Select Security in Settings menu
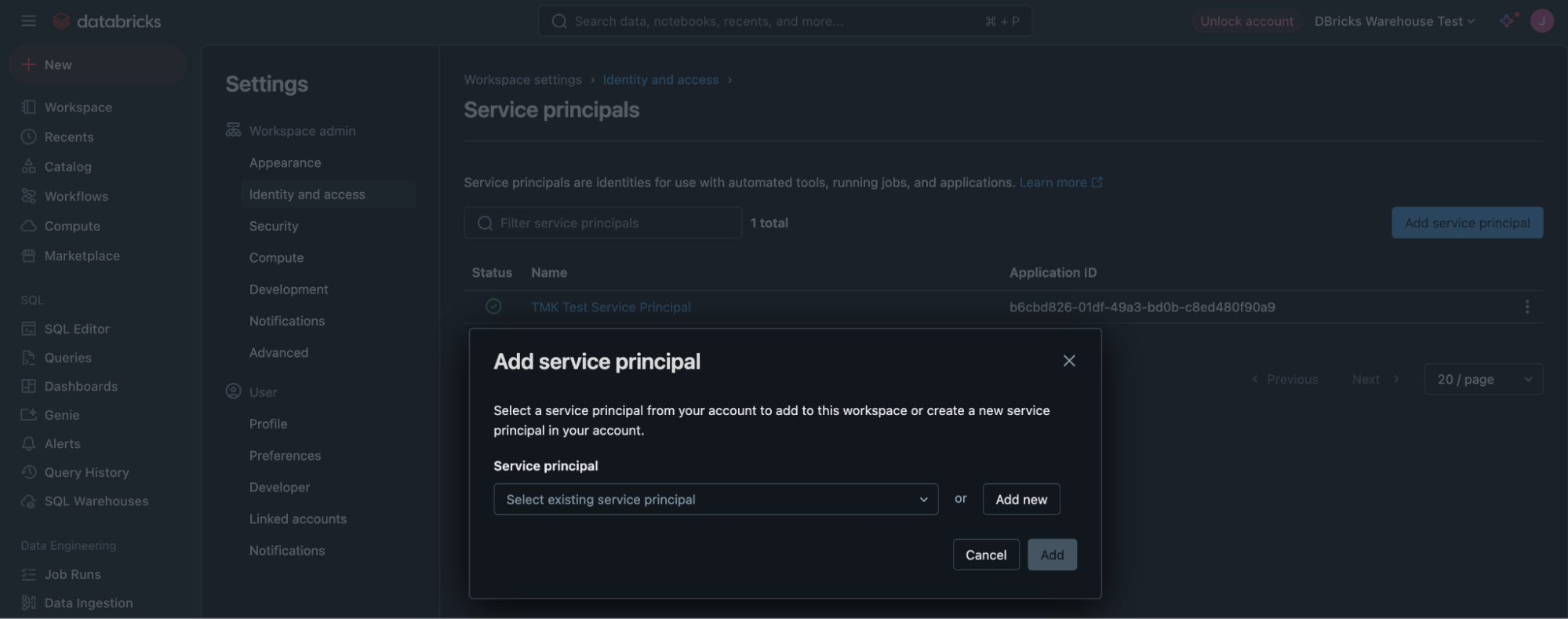 pos(274,226)
